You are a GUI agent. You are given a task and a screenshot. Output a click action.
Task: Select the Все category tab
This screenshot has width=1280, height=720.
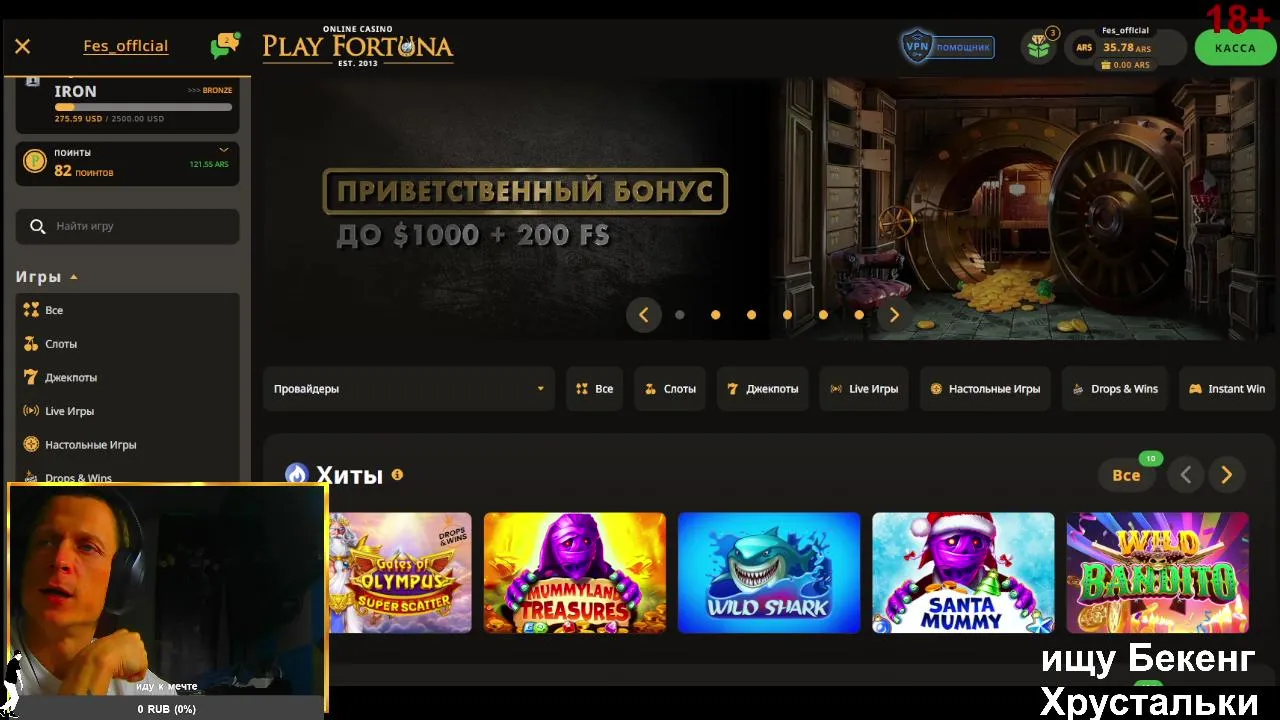coord(595,389)
